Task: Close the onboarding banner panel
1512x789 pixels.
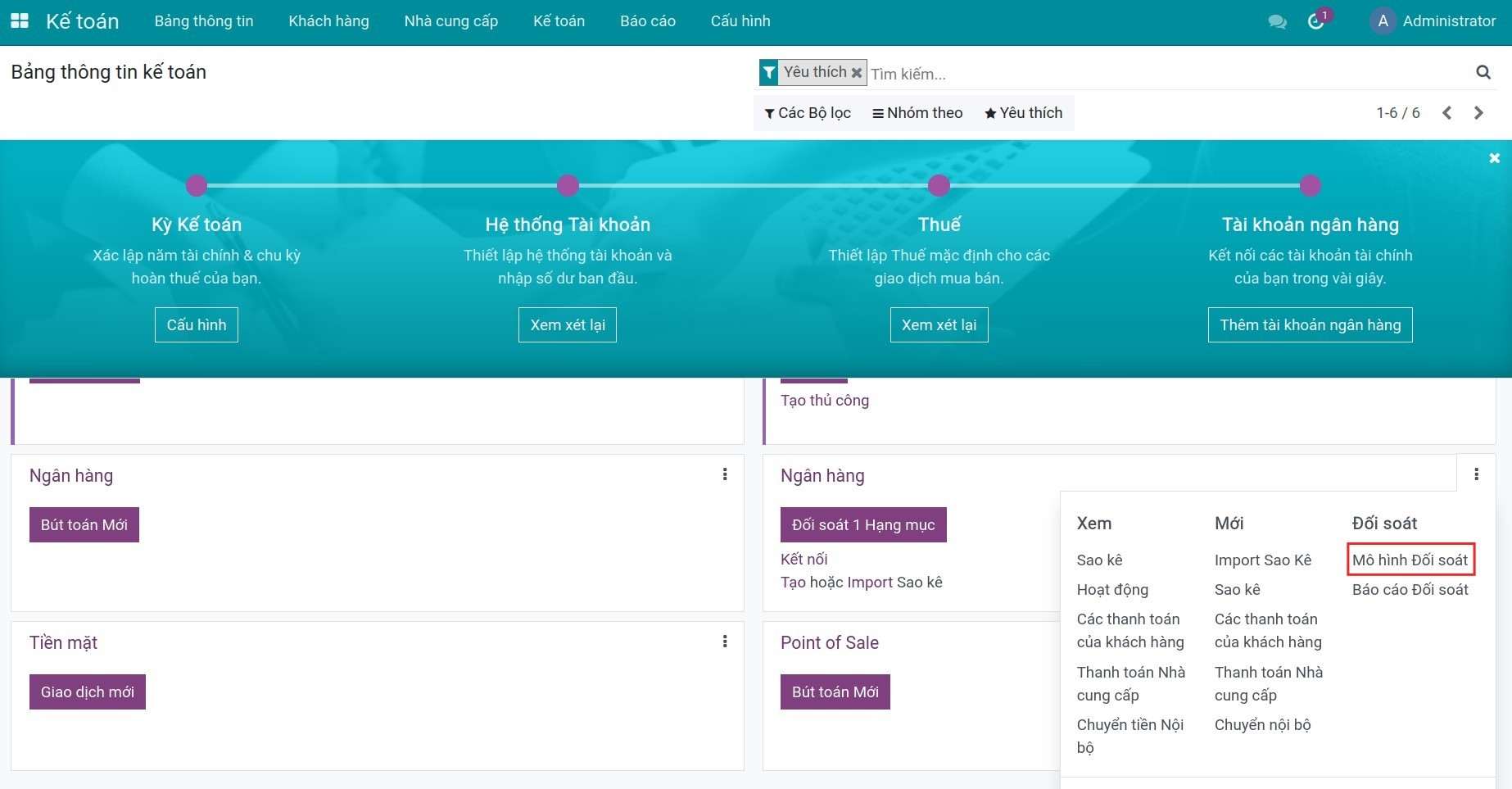Action: point(1494,158)
